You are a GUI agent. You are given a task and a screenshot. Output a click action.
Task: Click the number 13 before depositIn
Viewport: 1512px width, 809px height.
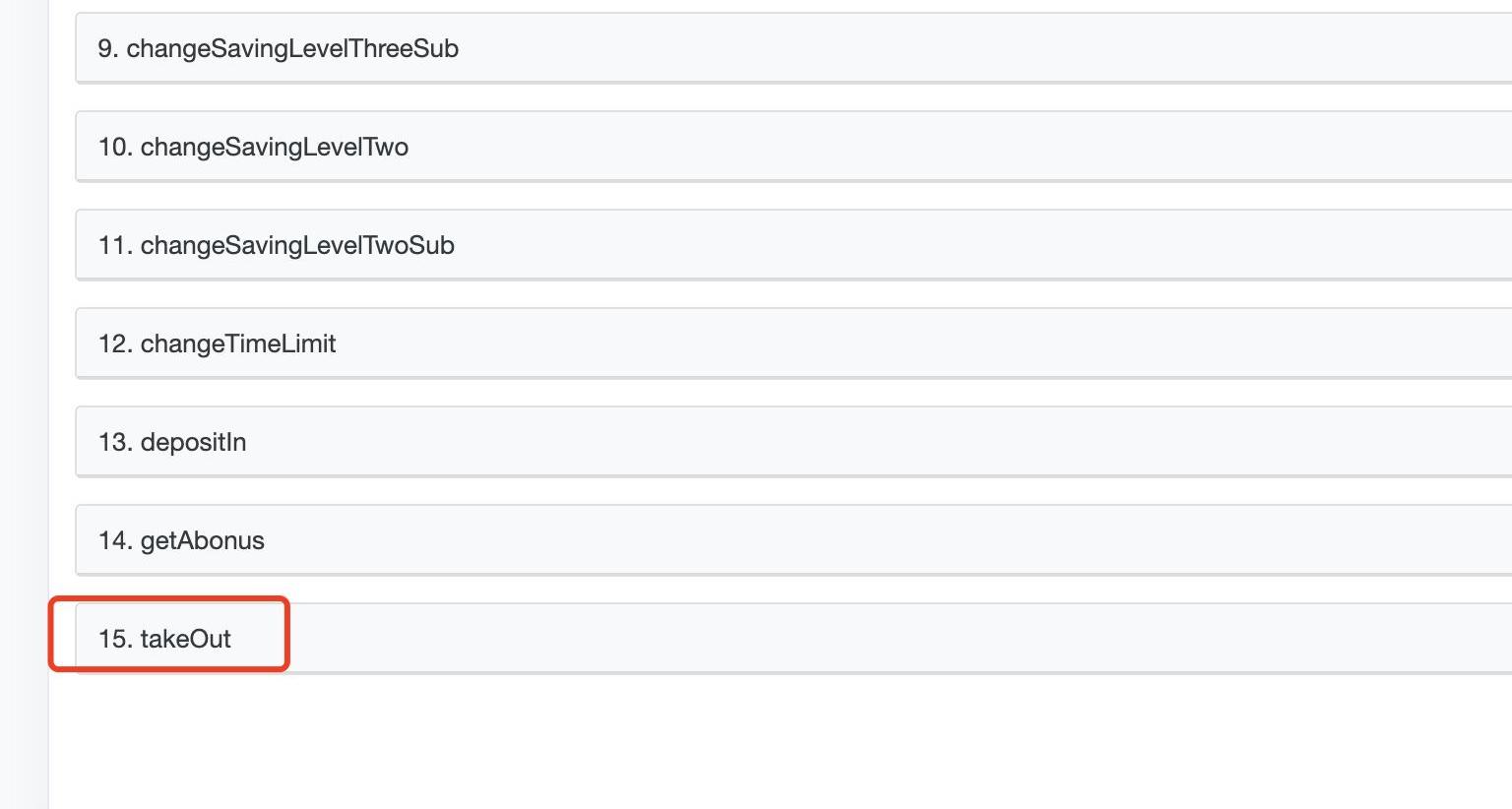(x=114, y=442)
